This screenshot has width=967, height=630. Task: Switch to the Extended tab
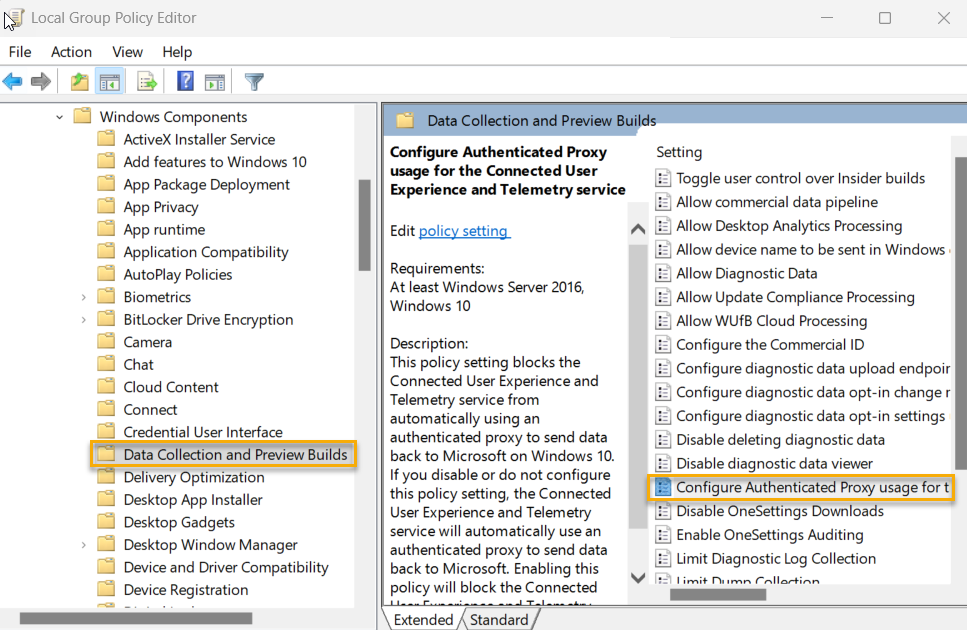point(423,619)
